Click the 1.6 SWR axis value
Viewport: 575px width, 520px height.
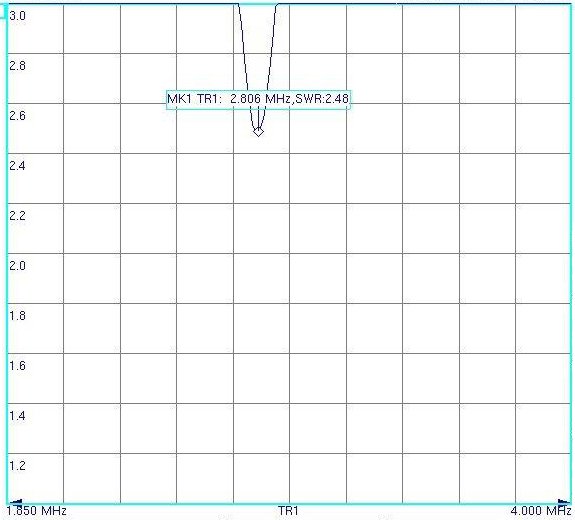(17, 366)
